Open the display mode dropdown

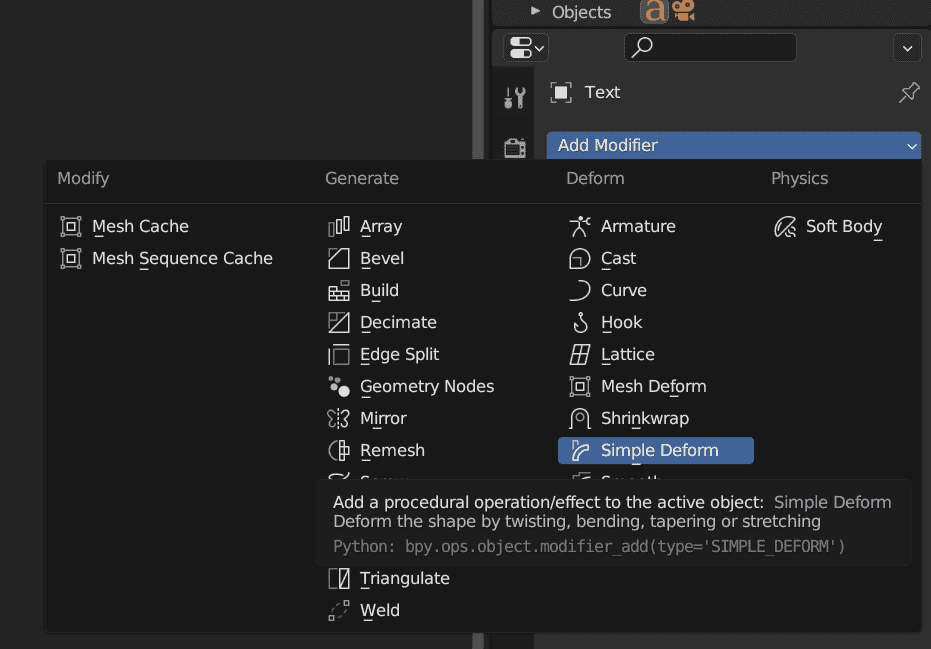526,48
